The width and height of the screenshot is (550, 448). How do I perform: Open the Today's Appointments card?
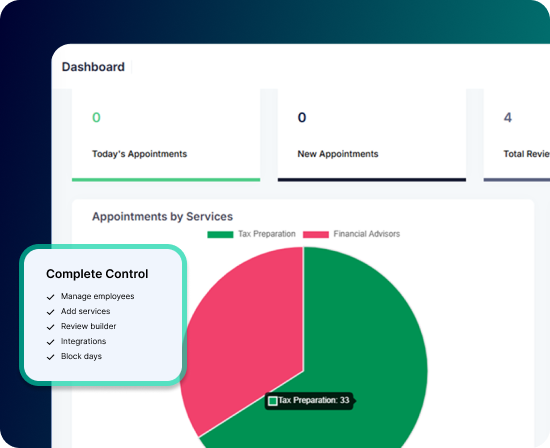[166, 135]
